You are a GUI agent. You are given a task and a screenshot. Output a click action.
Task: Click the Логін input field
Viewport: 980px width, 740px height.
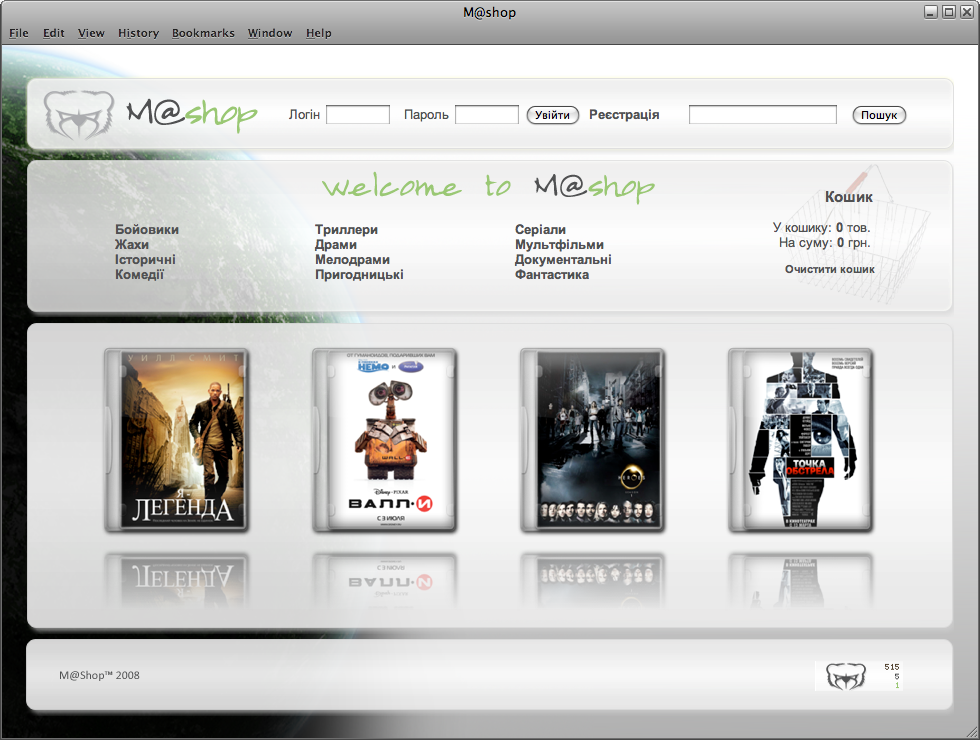click(358, 114)
